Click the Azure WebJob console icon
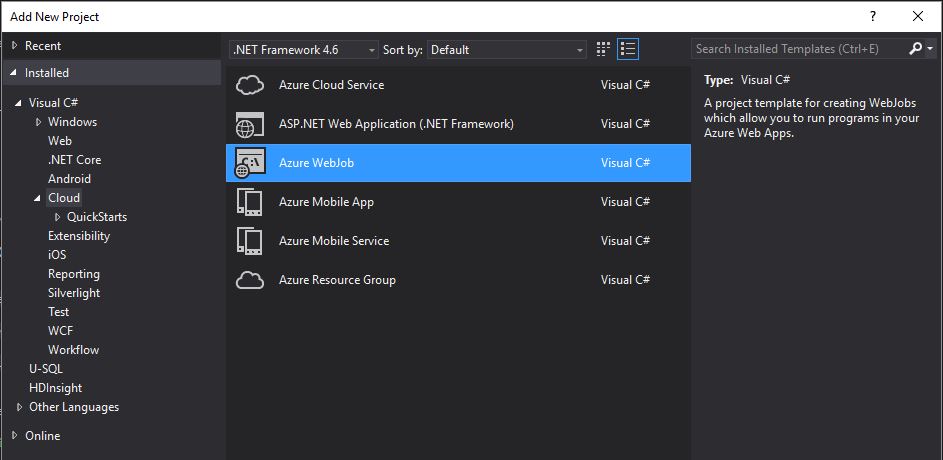 (x=250, y=163)
